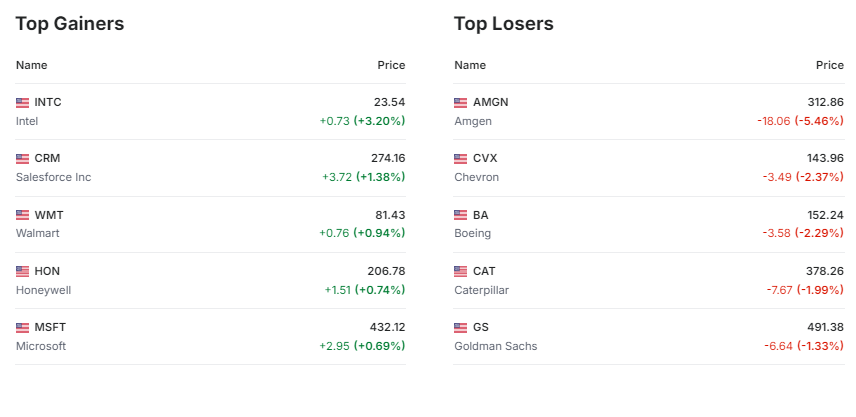Click the flag icon next to GS
This screenshot has width=856, height=417.
coord(461,327)
